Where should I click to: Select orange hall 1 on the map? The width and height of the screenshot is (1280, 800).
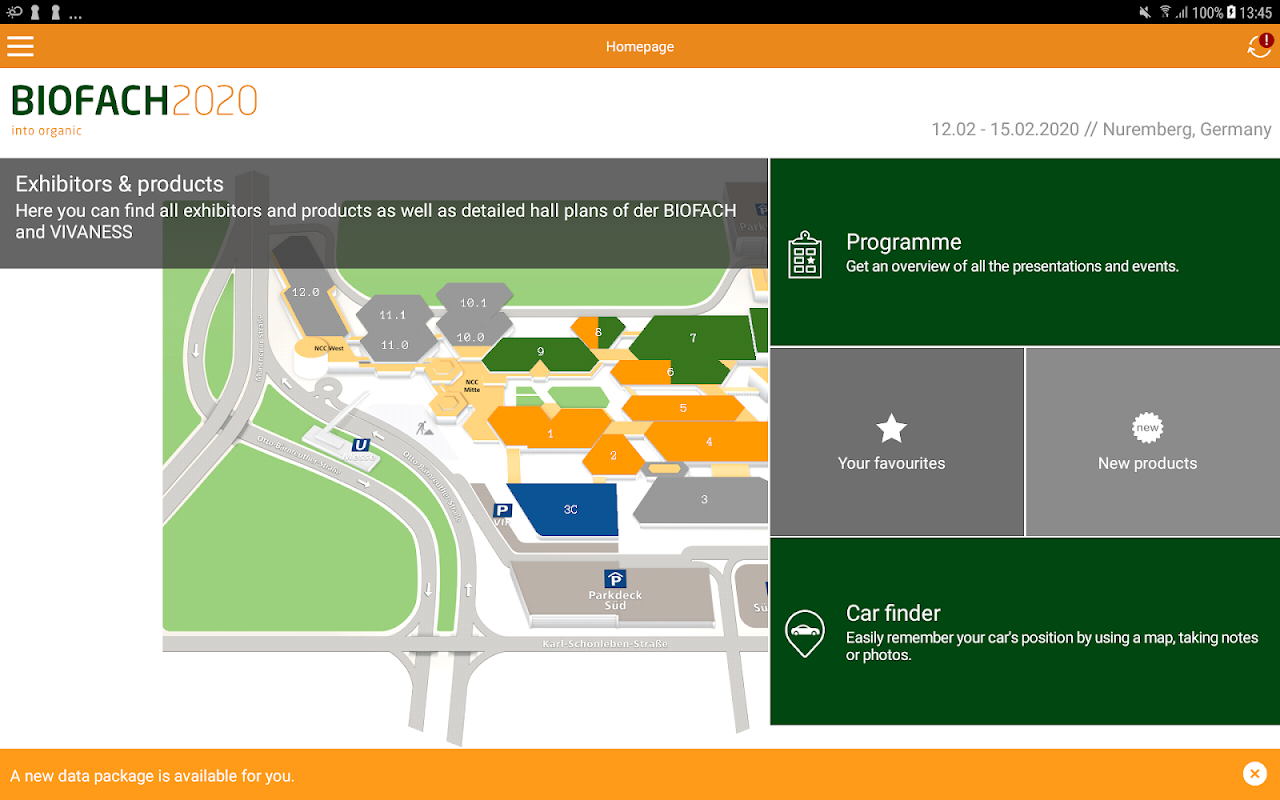coord(550,430)
